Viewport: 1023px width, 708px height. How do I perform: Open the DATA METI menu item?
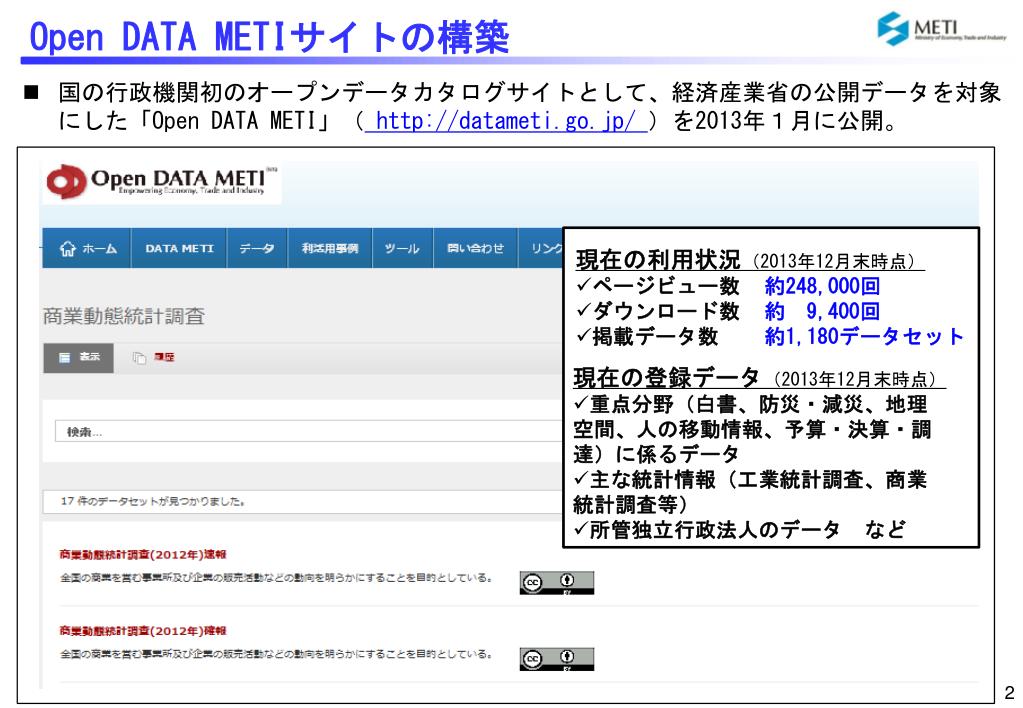pyautogui.click(x=179, y=249)
